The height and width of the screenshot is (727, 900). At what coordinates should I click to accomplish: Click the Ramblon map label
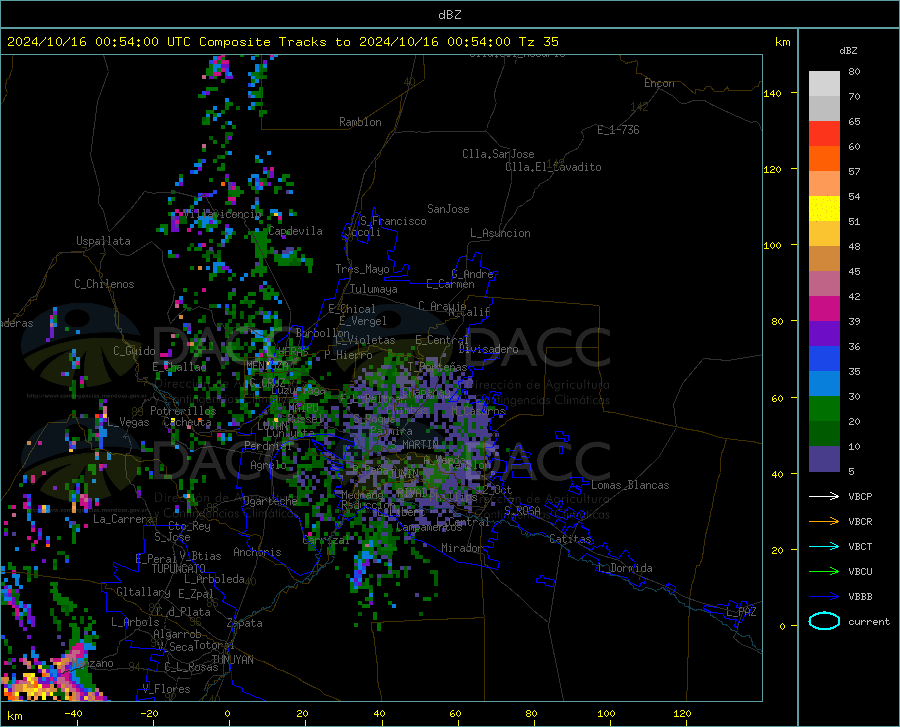coord(360,122)
